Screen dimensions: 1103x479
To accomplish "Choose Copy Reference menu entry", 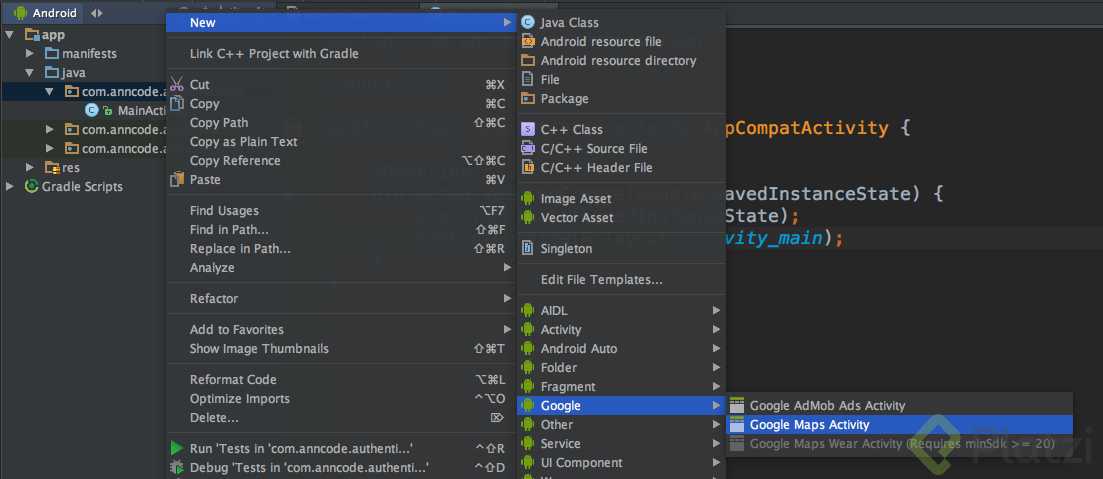I will [341, 160].
